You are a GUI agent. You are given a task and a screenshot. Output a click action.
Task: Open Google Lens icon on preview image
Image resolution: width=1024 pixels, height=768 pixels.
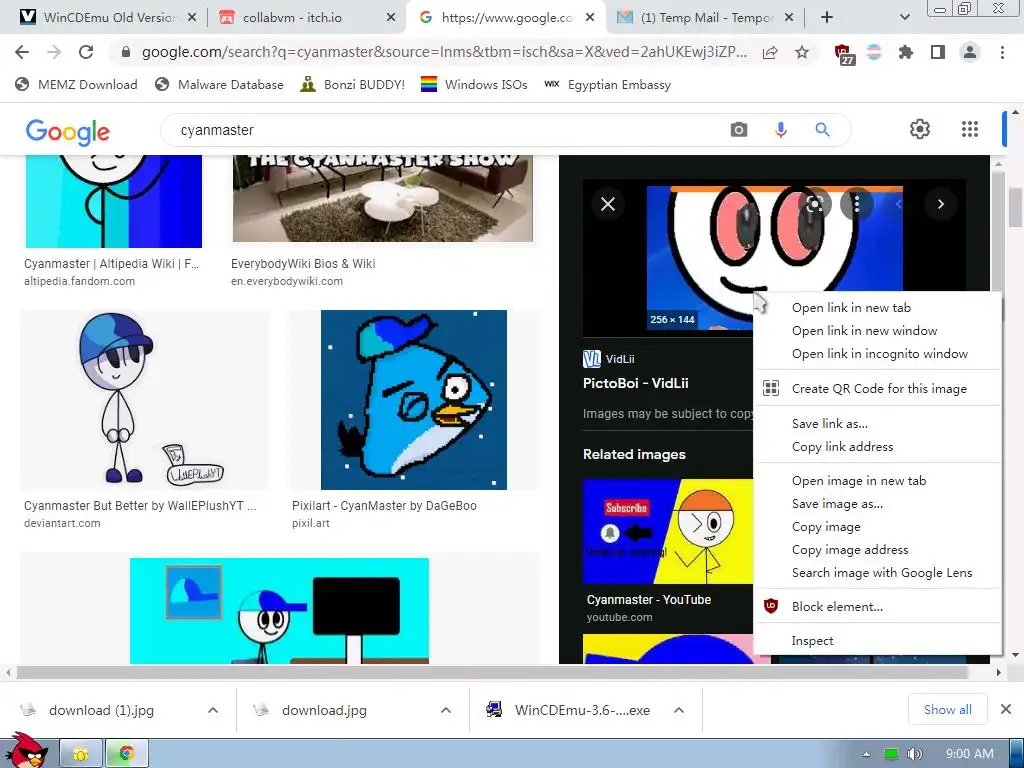point(814,204)
